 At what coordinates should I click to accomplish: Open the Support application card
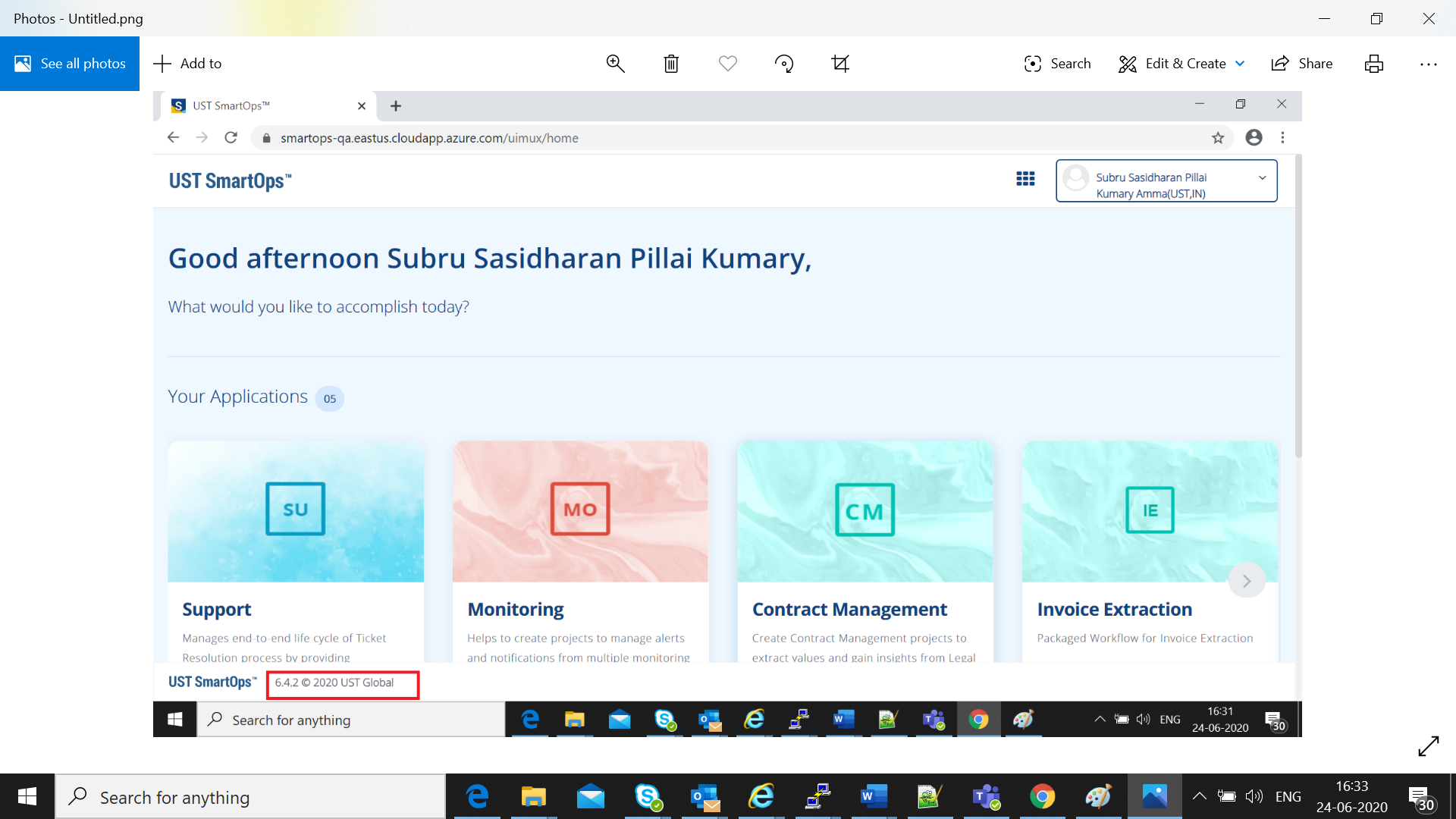(296, 551)
